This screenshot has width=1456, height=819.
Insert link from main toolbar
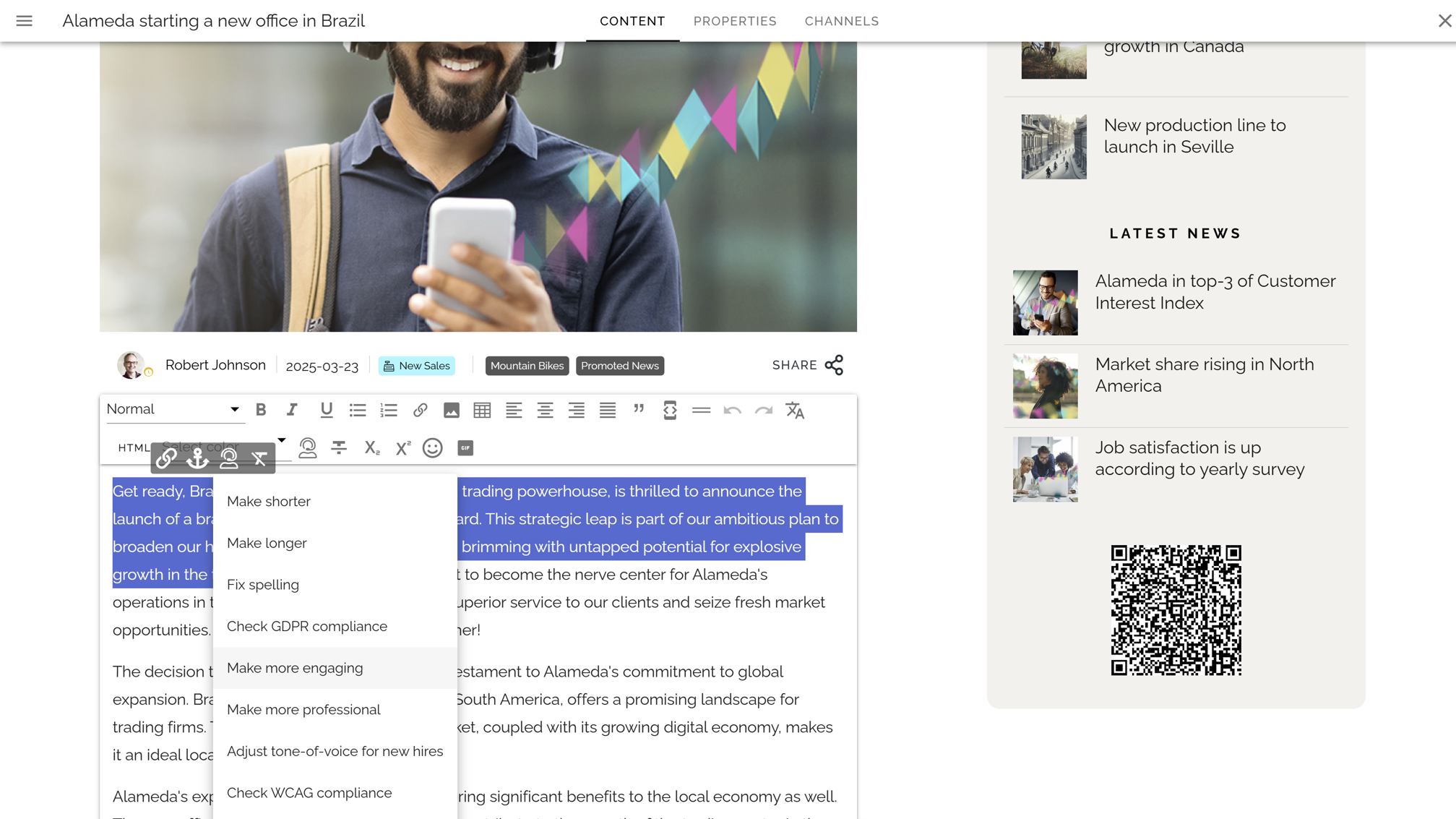click(x=420, y=410)
